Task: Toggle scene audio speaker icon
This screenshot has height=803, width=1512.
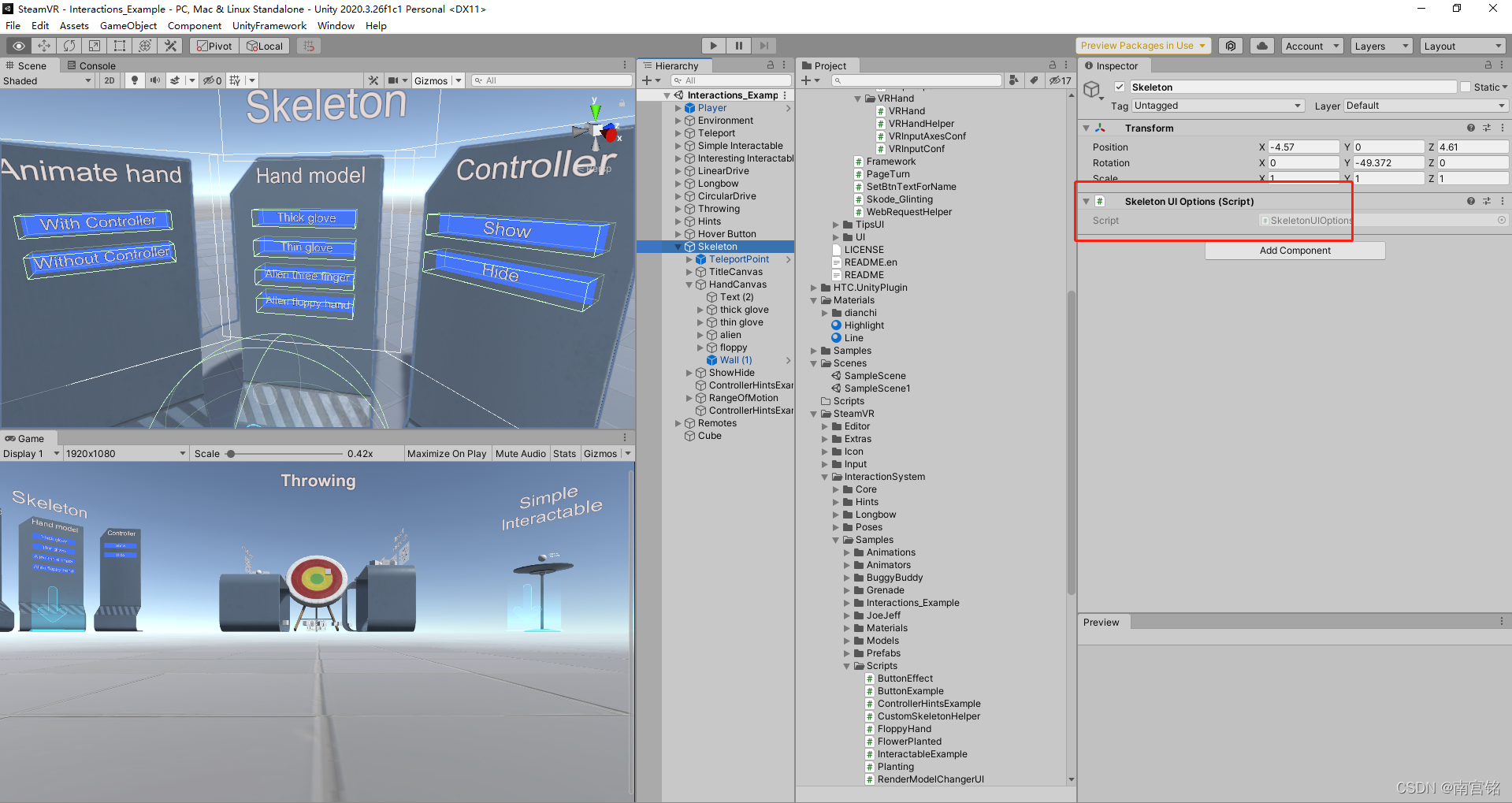Action: click(154, 80)
